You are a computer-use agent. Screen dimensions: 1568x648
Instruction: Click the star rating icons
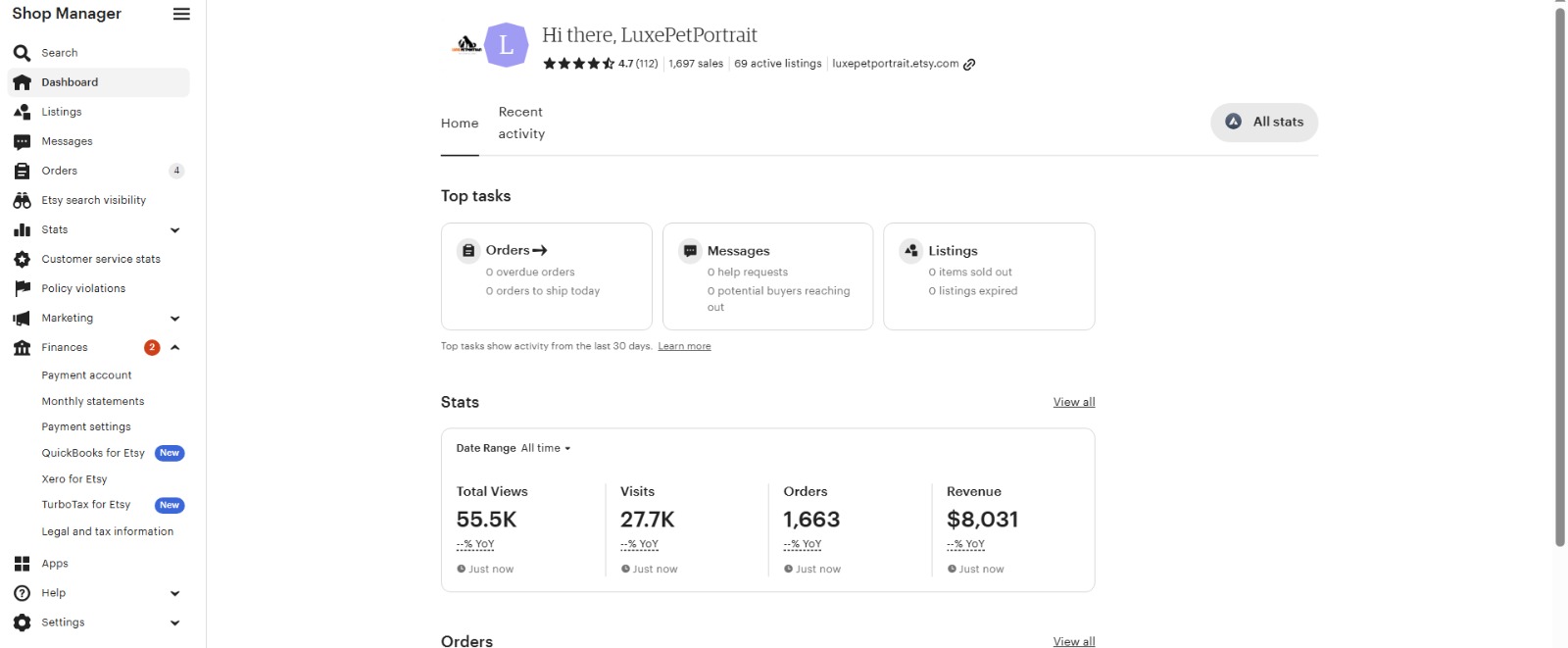point(578,64)
